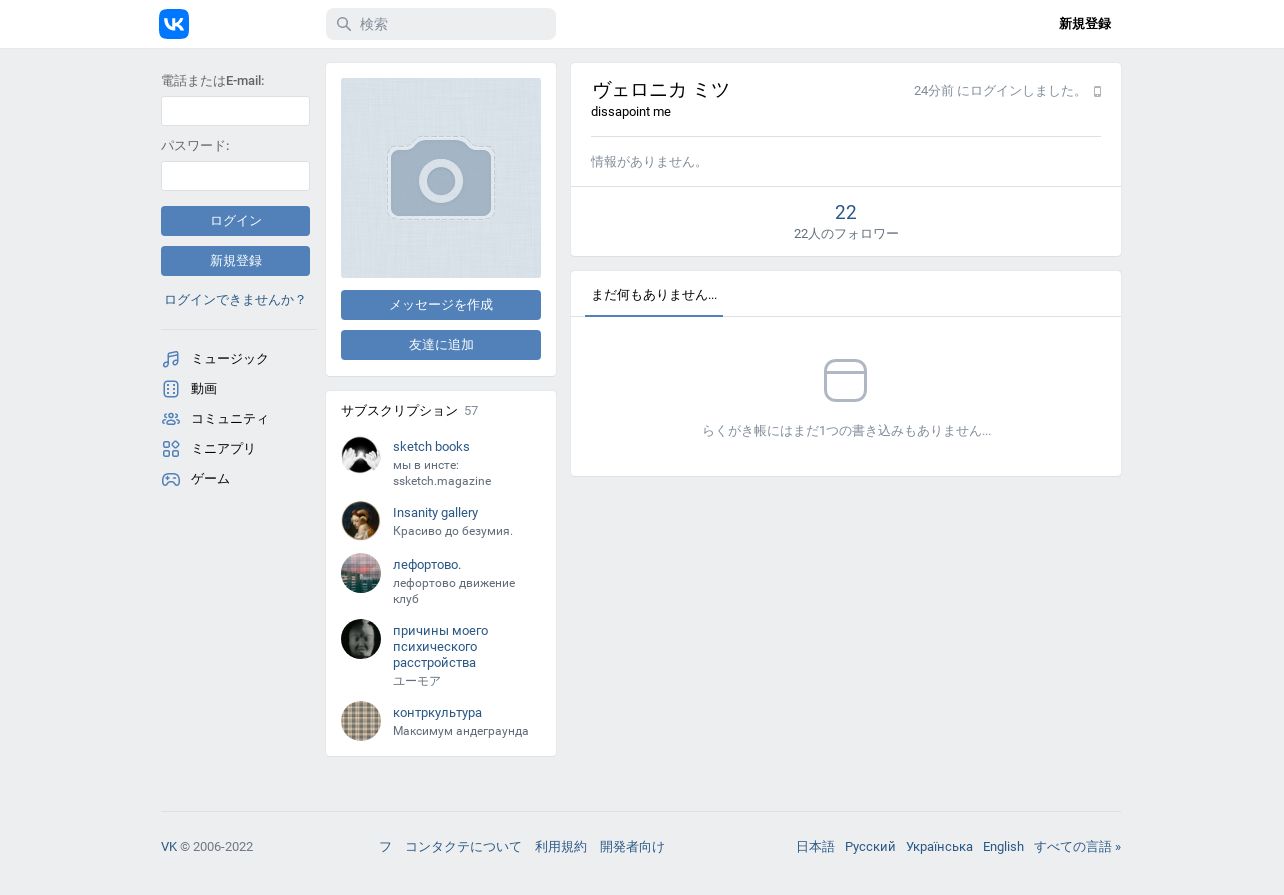Screen dimensions: 1284x895
Task: Switch language to Русский
Action: pos(870,847)
